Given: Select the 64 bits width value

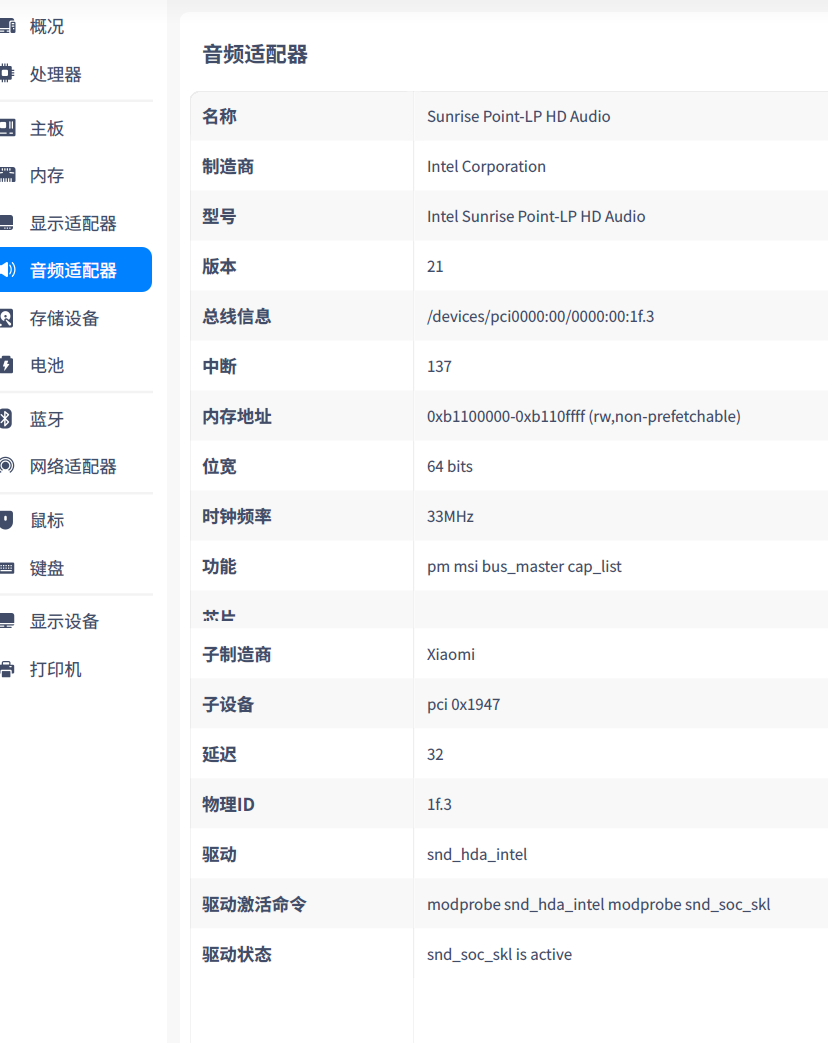Looking at the screenshot, I should click(450, 466).
